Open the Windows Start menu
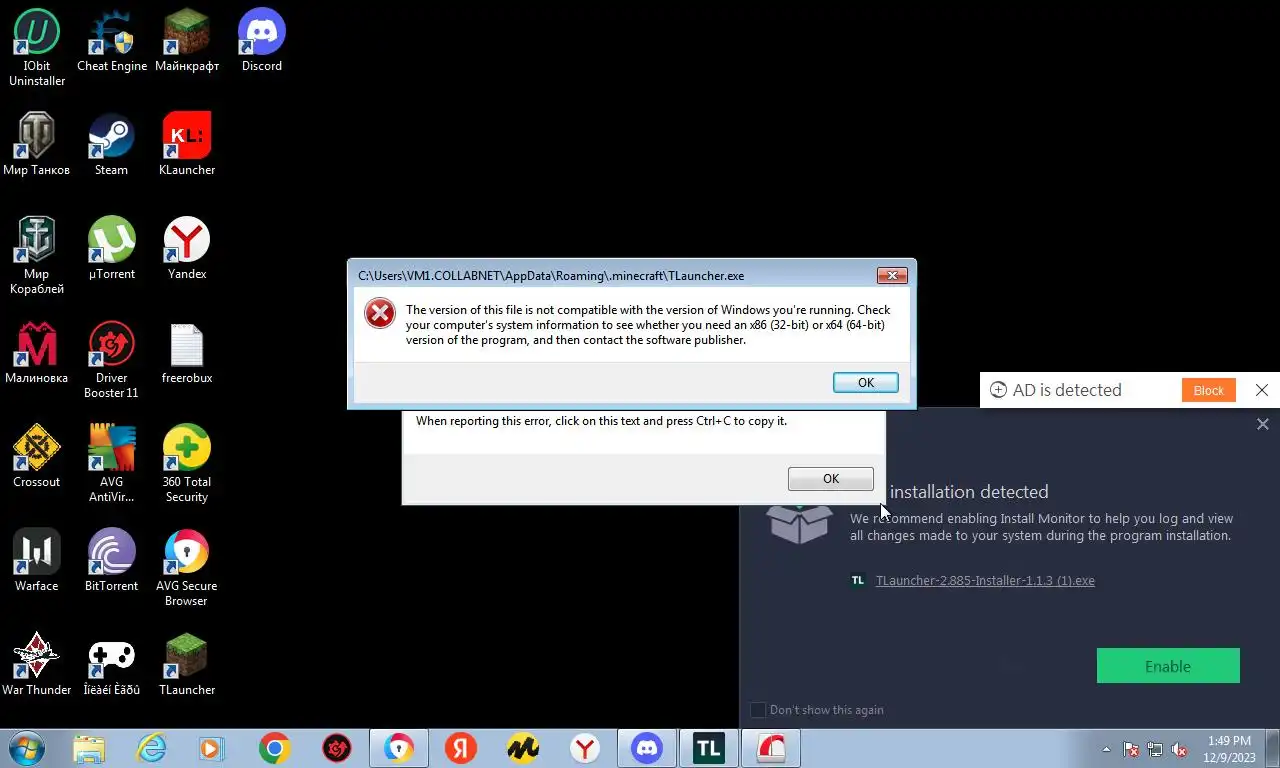The height and width of the screenshot is (768, 1280). point(28,748)
